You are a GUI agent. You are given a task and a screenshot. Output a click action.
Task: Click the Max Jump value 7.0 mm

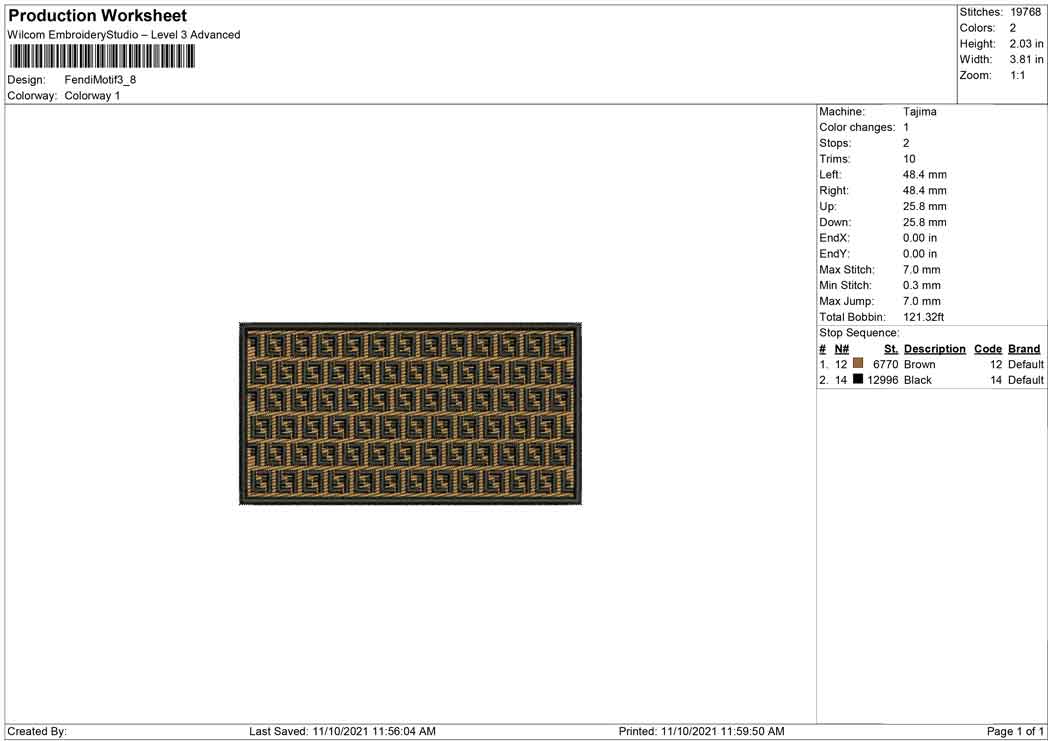[x=922, y=301]
